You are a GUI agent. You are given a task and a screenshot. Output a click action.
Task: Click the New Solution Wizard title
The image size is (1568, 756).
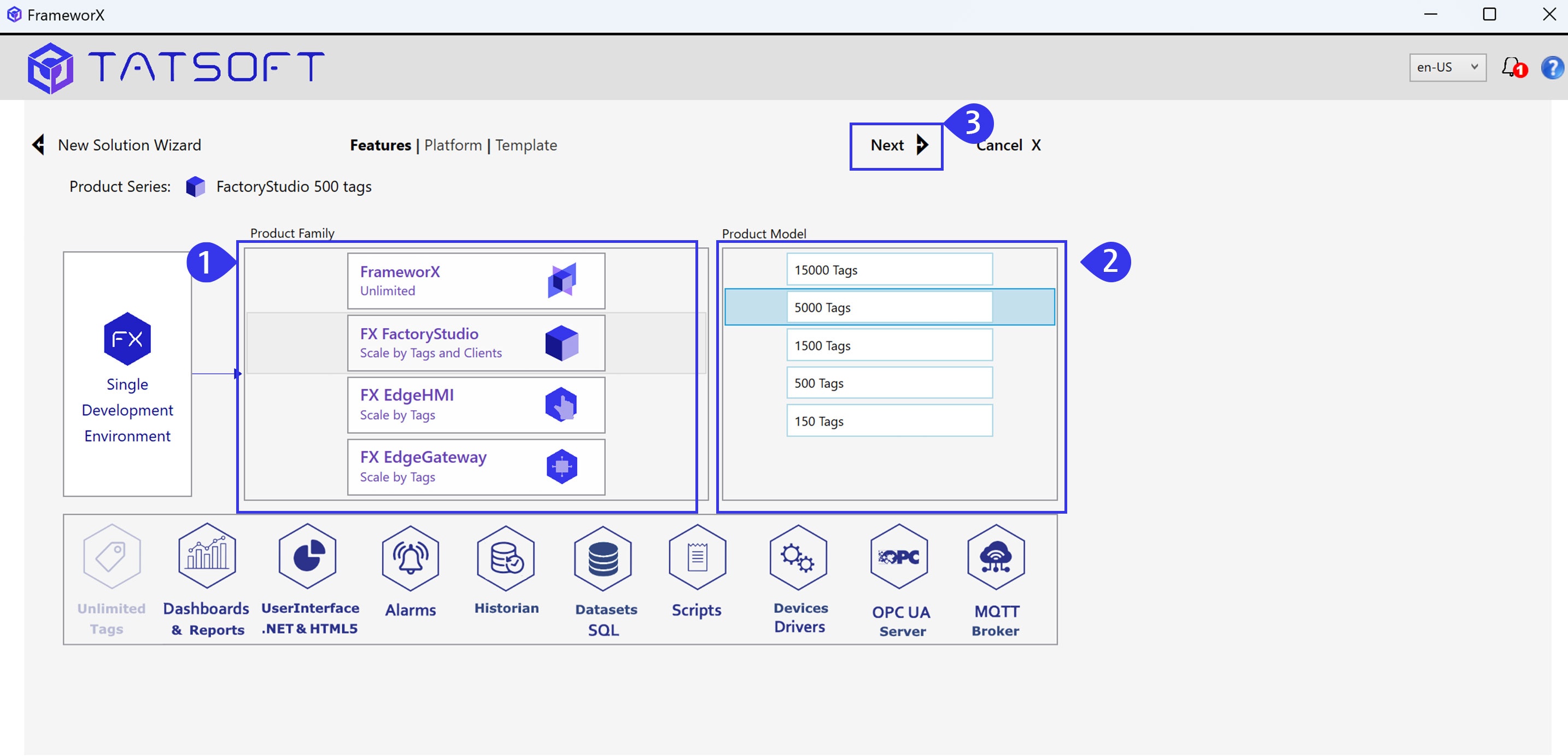129,145
